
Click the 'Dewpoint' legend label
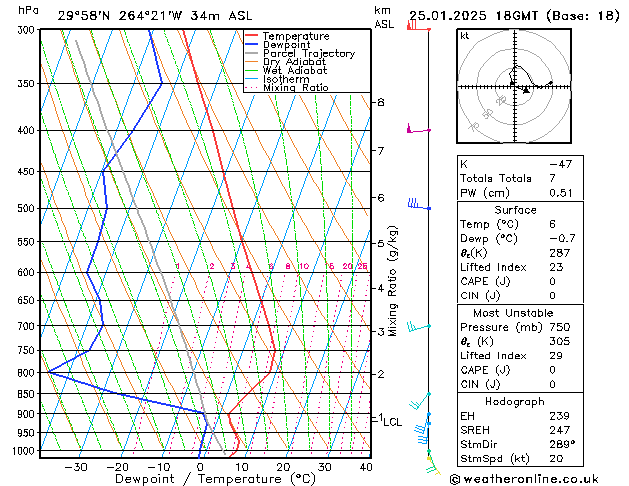pos(286,45)
